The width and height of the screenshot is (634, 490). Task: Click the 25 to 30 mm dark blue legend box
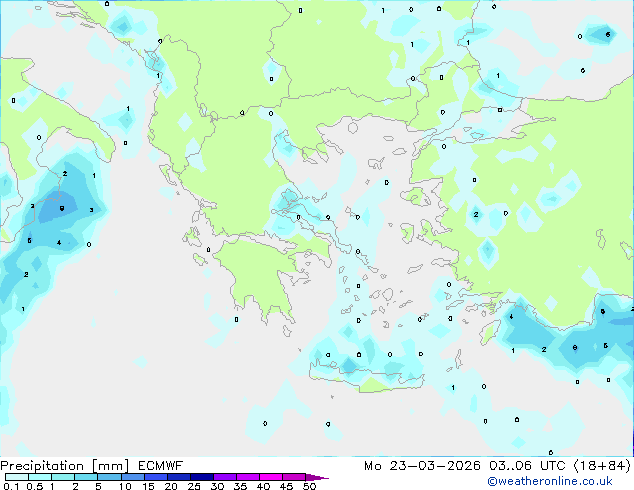201,477
